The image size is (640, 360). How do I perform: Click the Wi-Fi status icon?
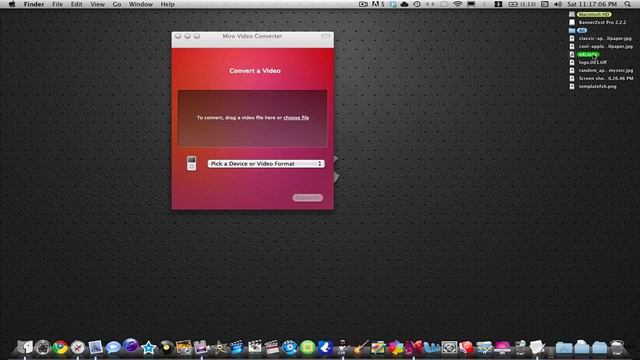click(x=458, y=4)
